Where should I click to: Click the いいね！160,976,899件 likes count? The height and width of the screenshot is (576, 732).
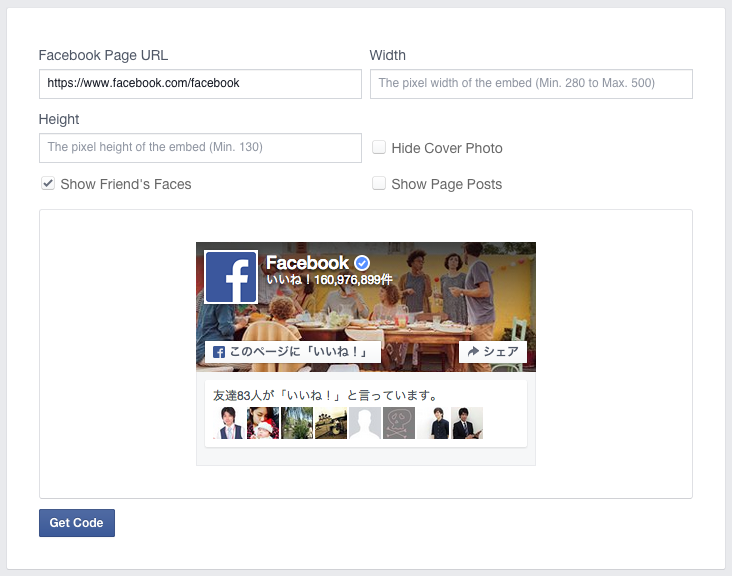[329, 280]
